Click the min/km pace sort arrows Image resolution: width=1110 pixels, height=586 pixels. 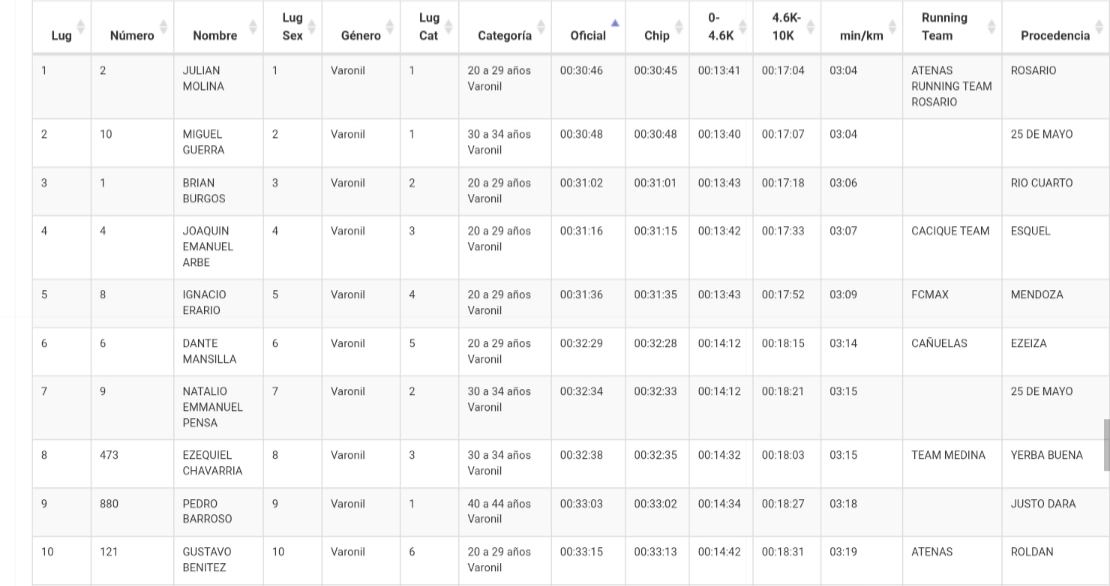[x=892, y=27]
